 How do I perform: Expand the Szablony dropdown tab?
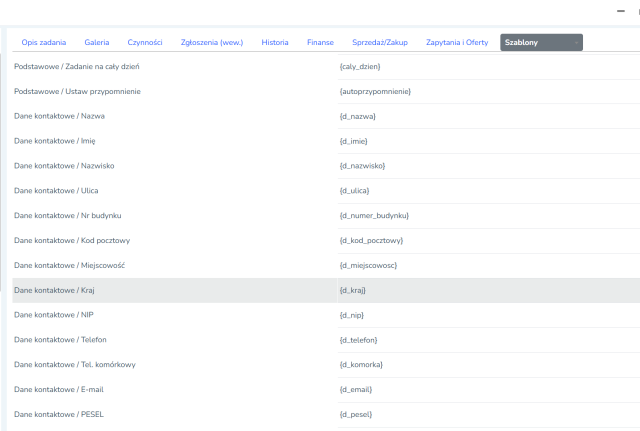point(542,42)
